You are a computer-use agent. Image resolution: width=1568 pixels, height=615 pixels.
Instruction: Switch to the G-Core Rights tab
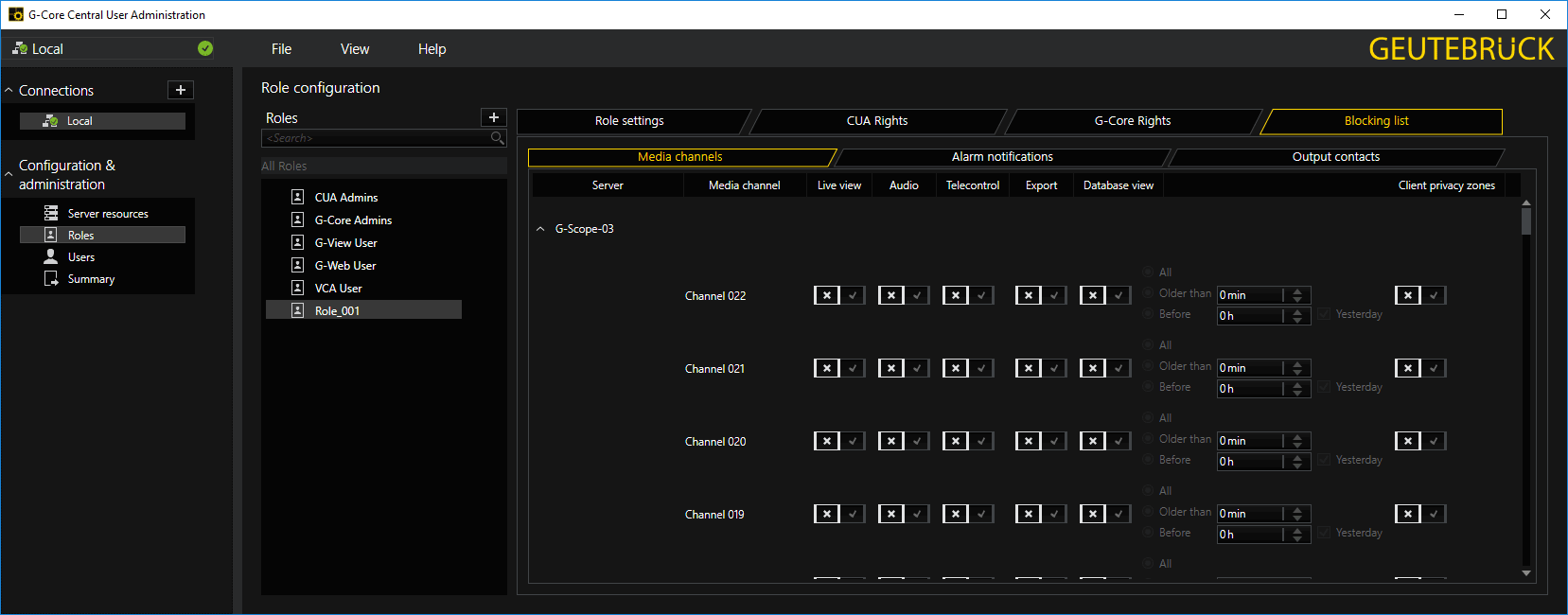point(1133,121)
